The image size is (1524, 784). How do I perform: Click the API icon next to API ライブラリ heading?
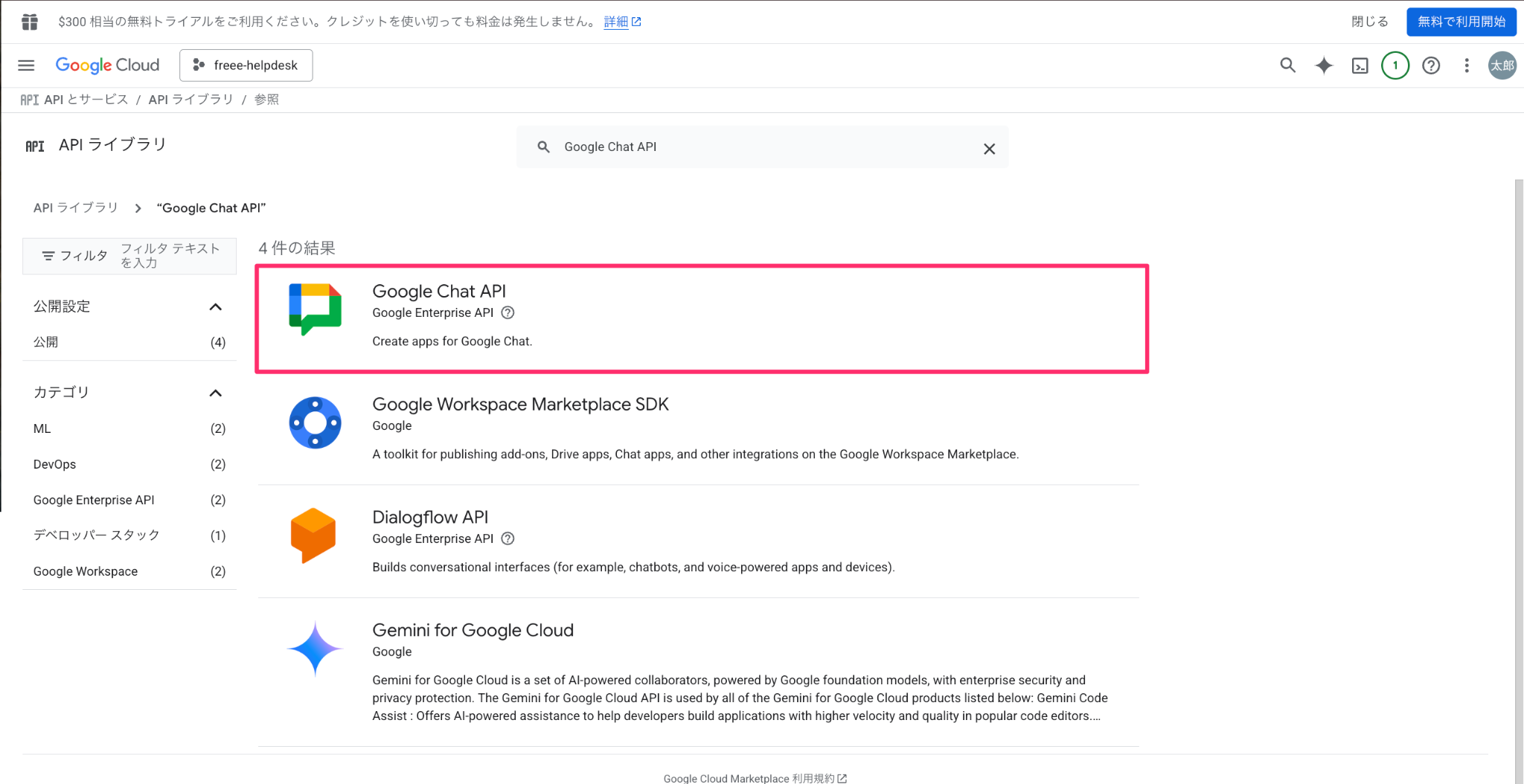click(35, 146)
